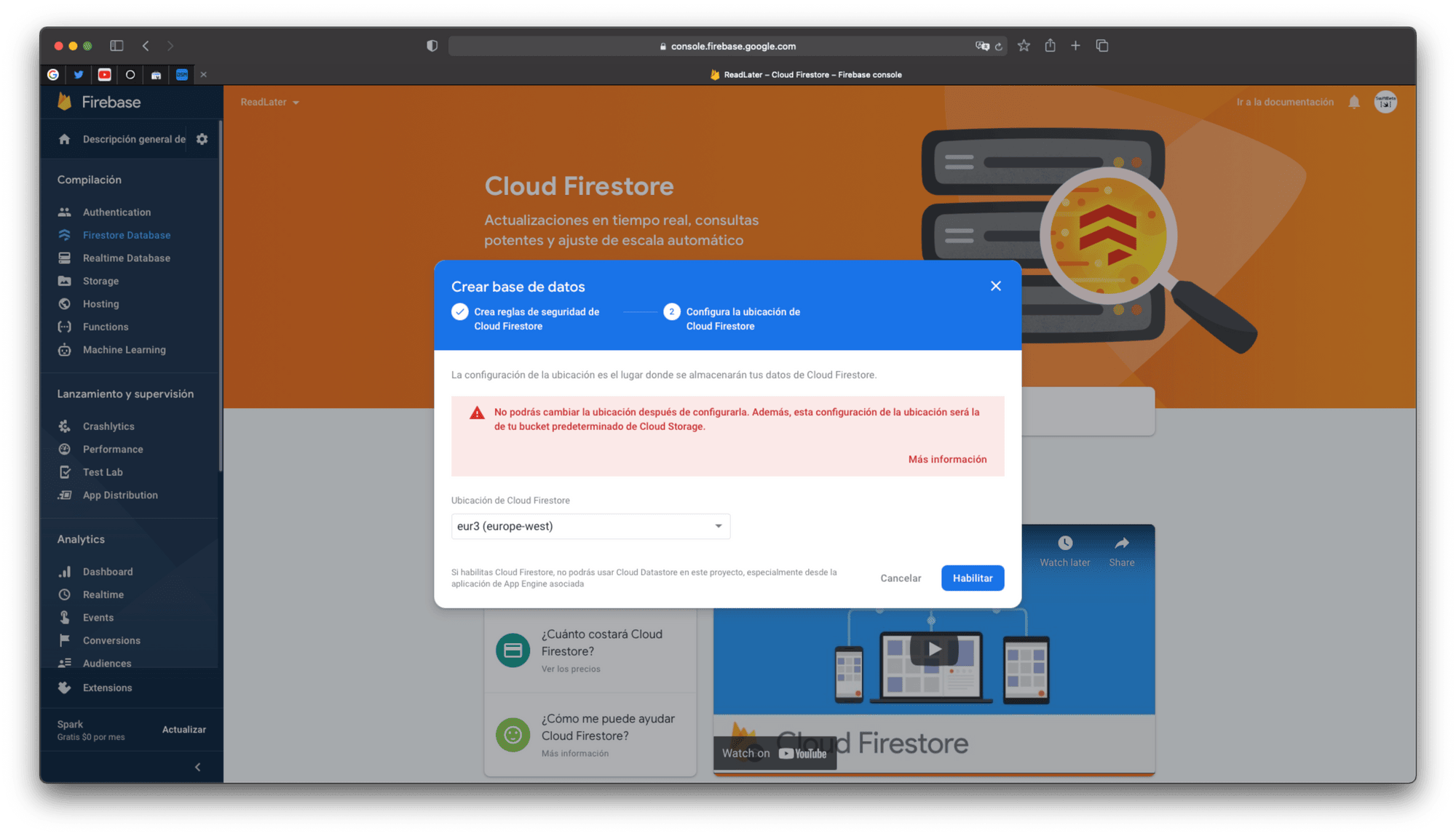Open project settings gear icon
This screenshot has width=1456, height=836.
(x=202, y=139)
